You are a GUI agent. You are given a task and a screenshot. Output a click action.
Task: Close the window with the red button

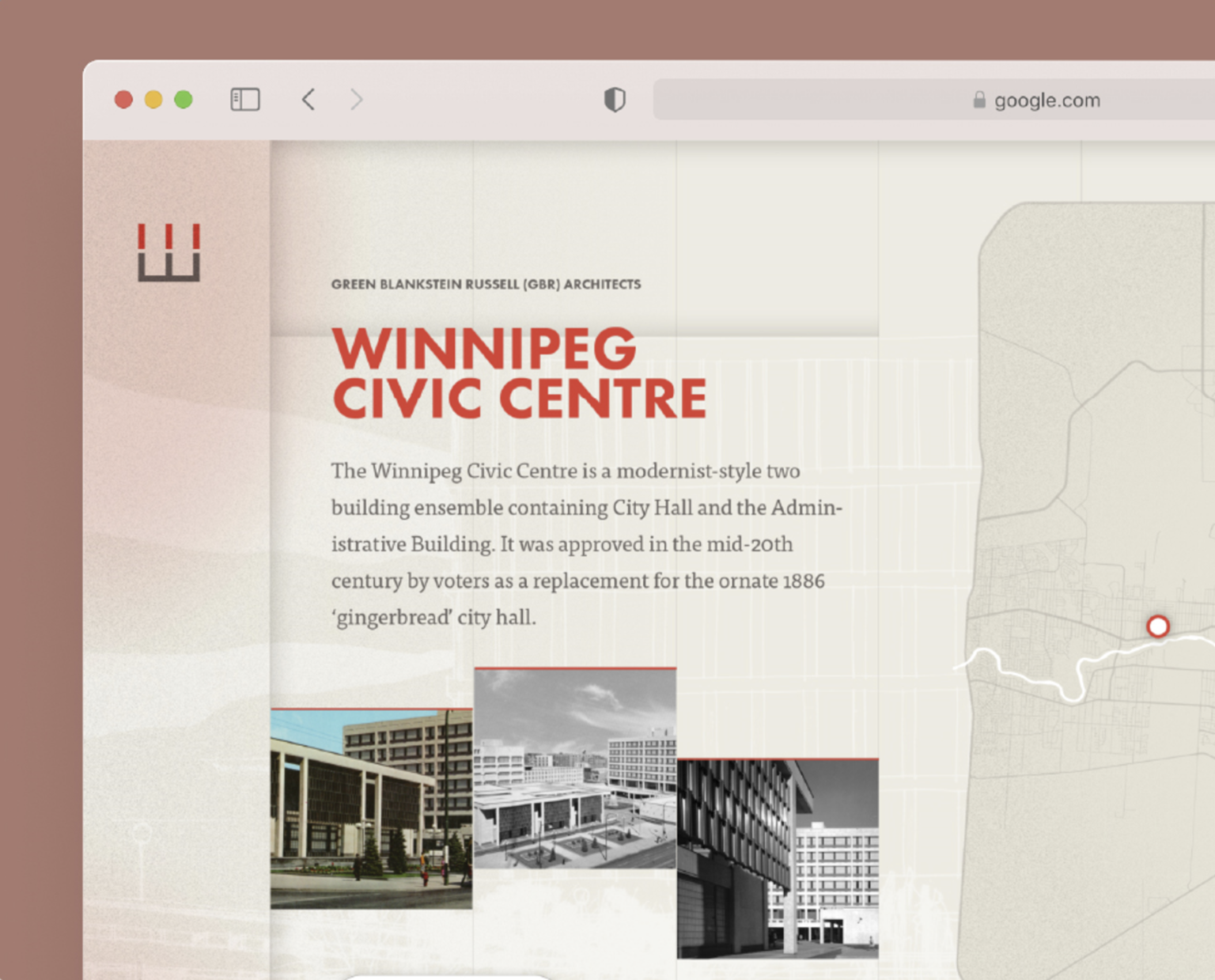point(123,100)
